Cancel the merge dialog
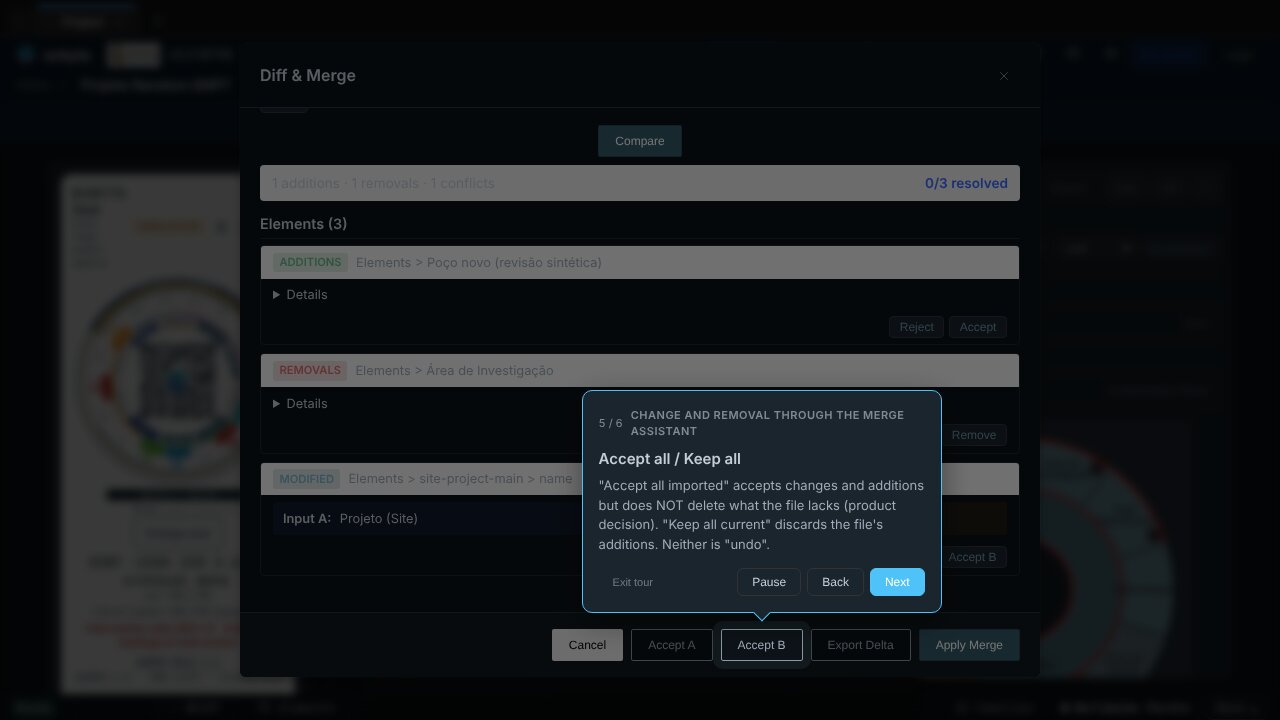 (x=587, y=645)
